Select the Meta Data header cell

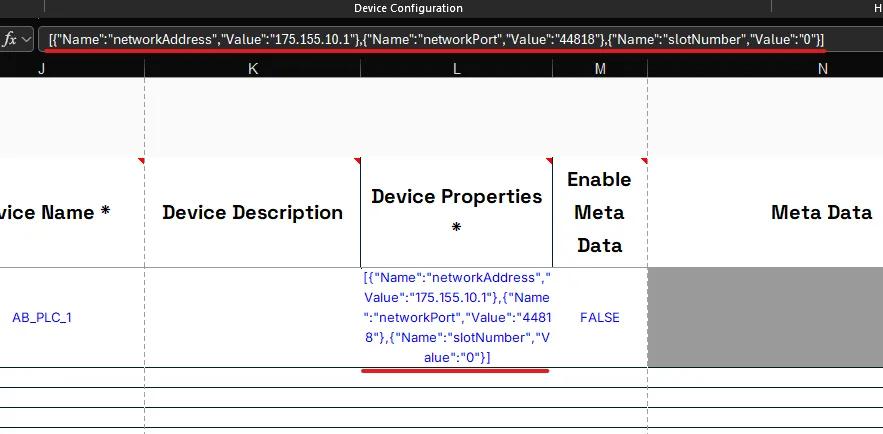point(765,212)
